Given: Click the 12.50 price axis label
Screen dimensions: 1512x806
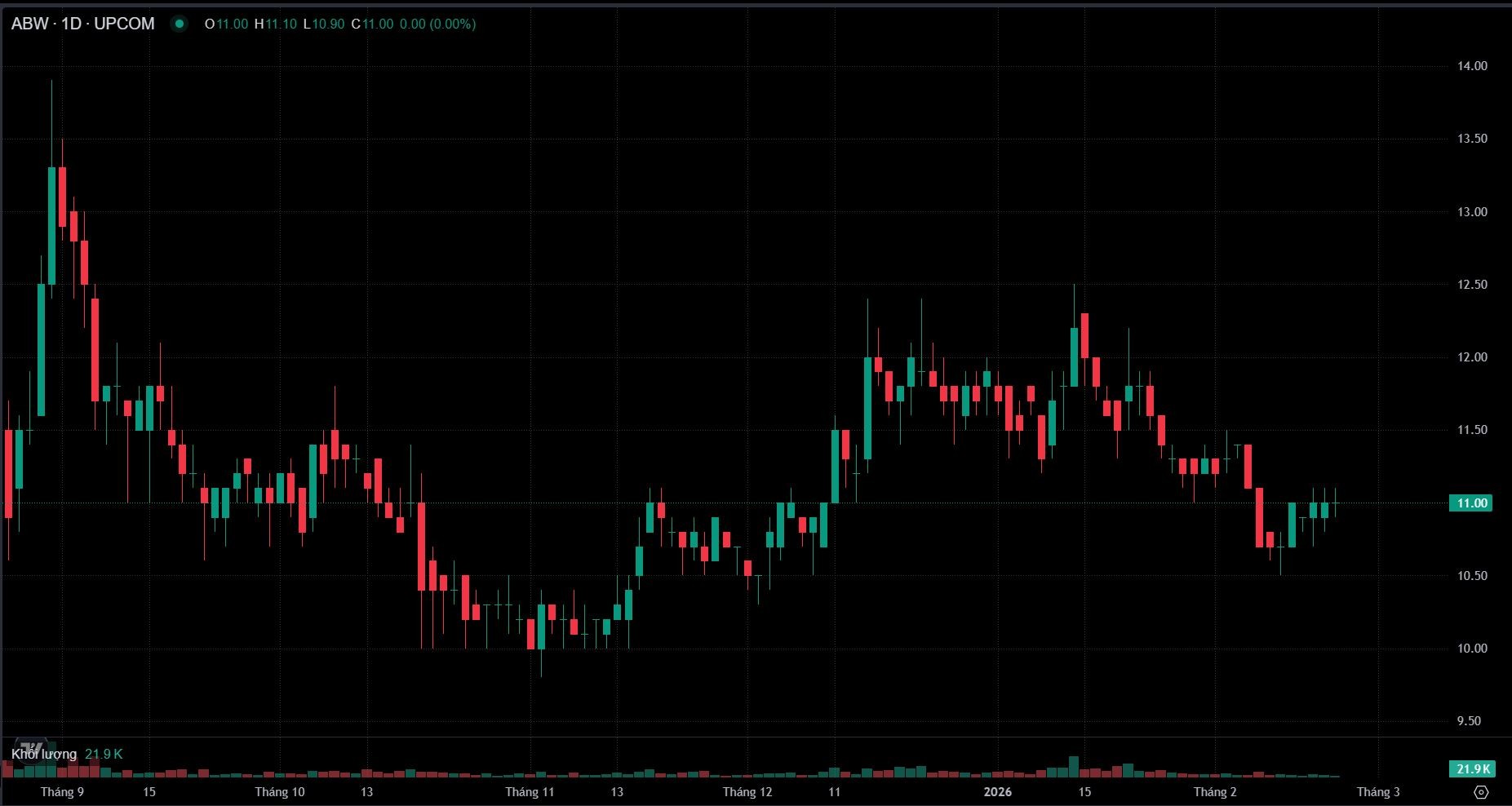Looking at the screenshot, I should tap(1472, 285).
